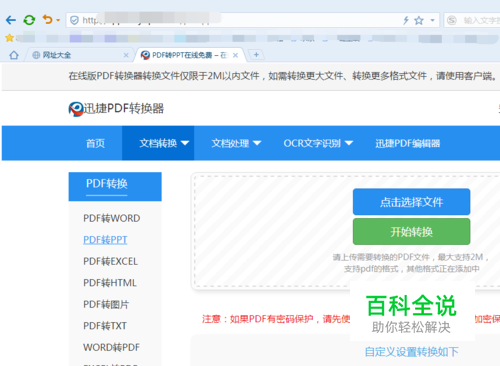The height and width of the screenshot is (366, 500).
Task: Choose WORD转PDF conversion
Action: 111,347
